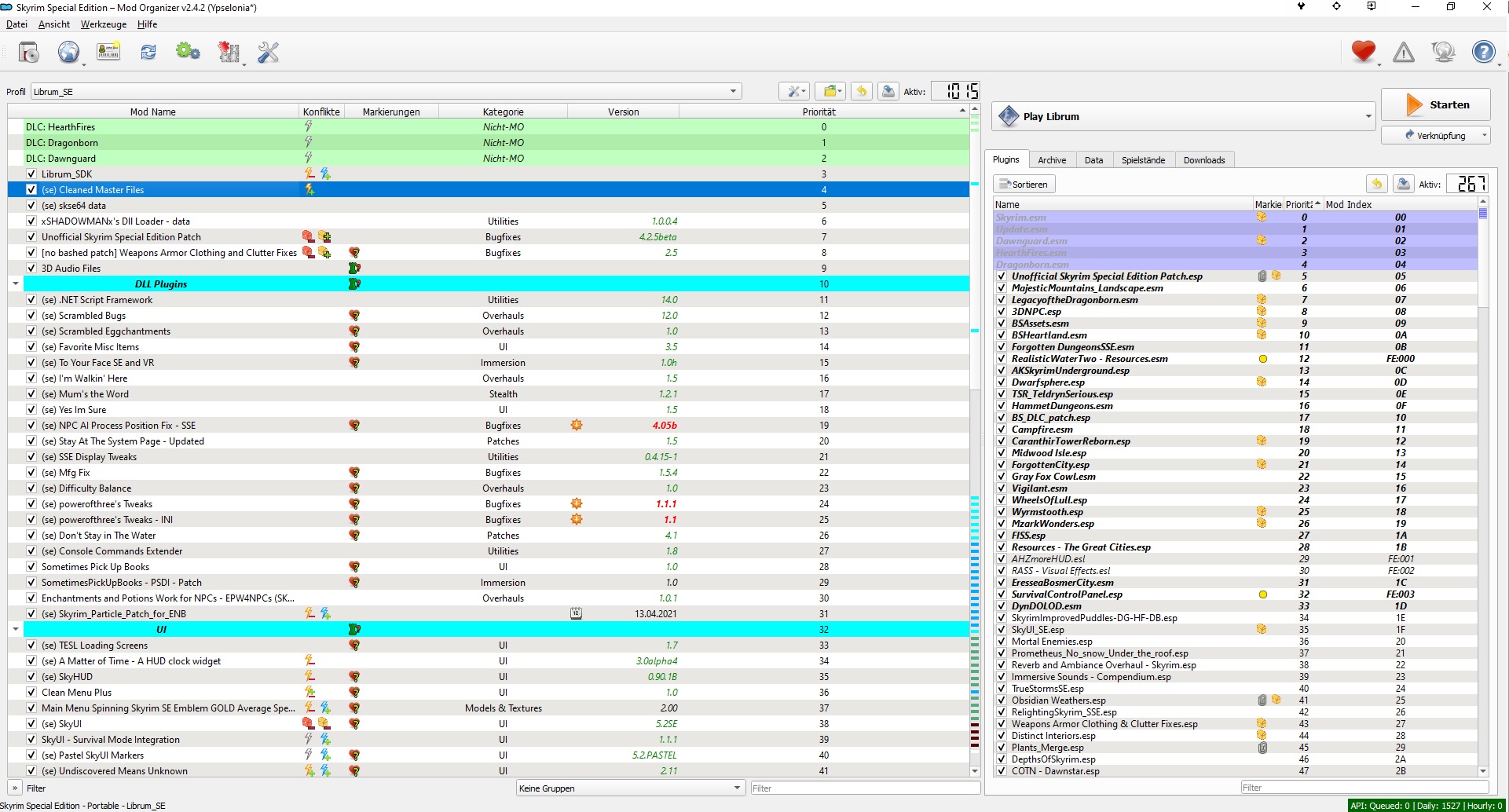The width and height of the screenshot is (1509, 812).
Task: Open the Play Librum executable dropdown
Action: tap(1368, 117)
